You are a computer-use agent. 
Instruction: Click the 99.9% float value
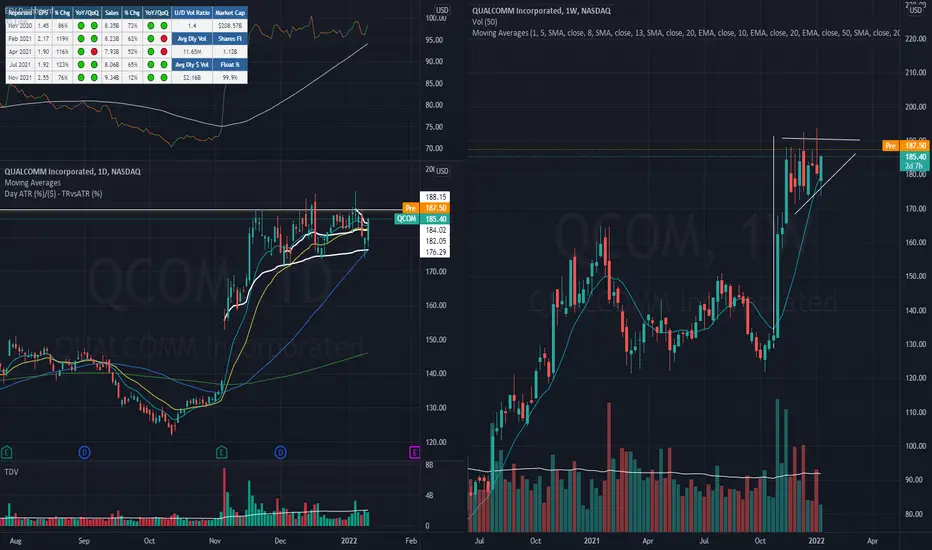pyautogui.click(x=230, y=77)
